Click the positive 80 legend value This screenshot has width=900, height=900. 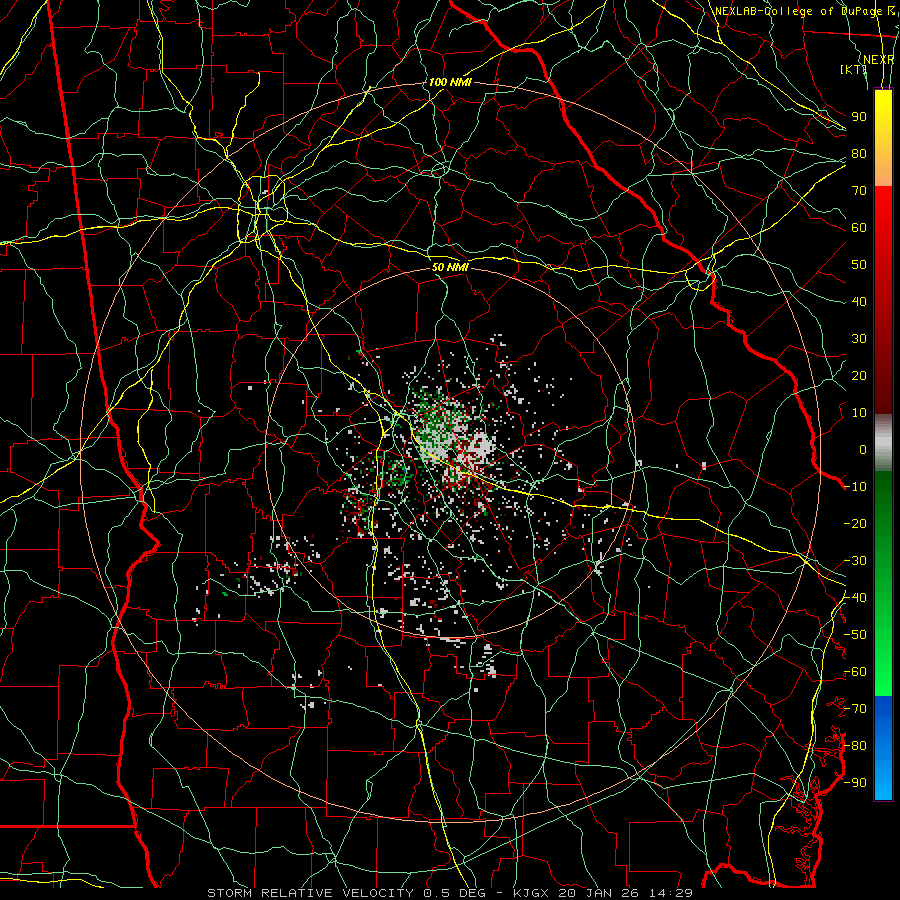(x=859, y=153)
